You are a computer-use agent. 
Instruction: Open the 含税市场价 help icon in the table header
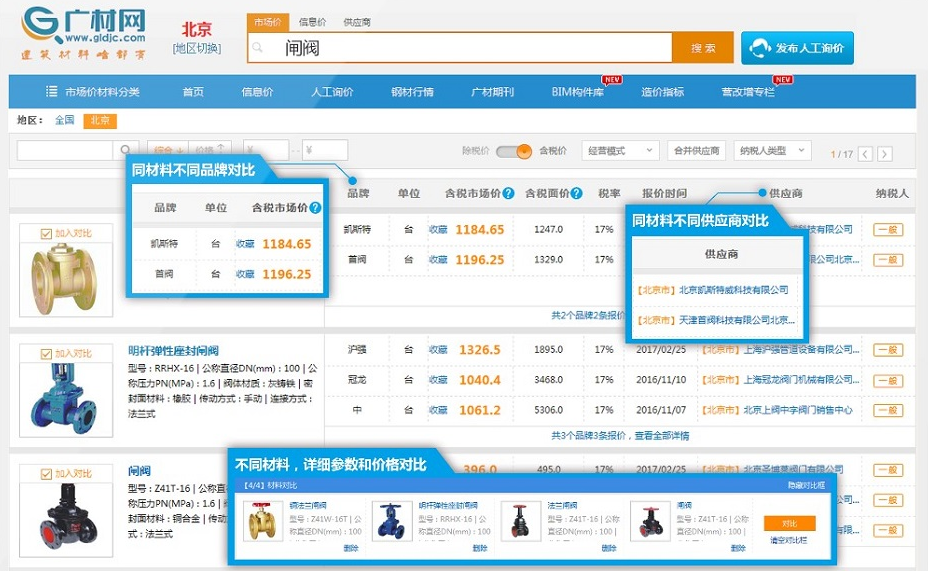click(508, 193)
